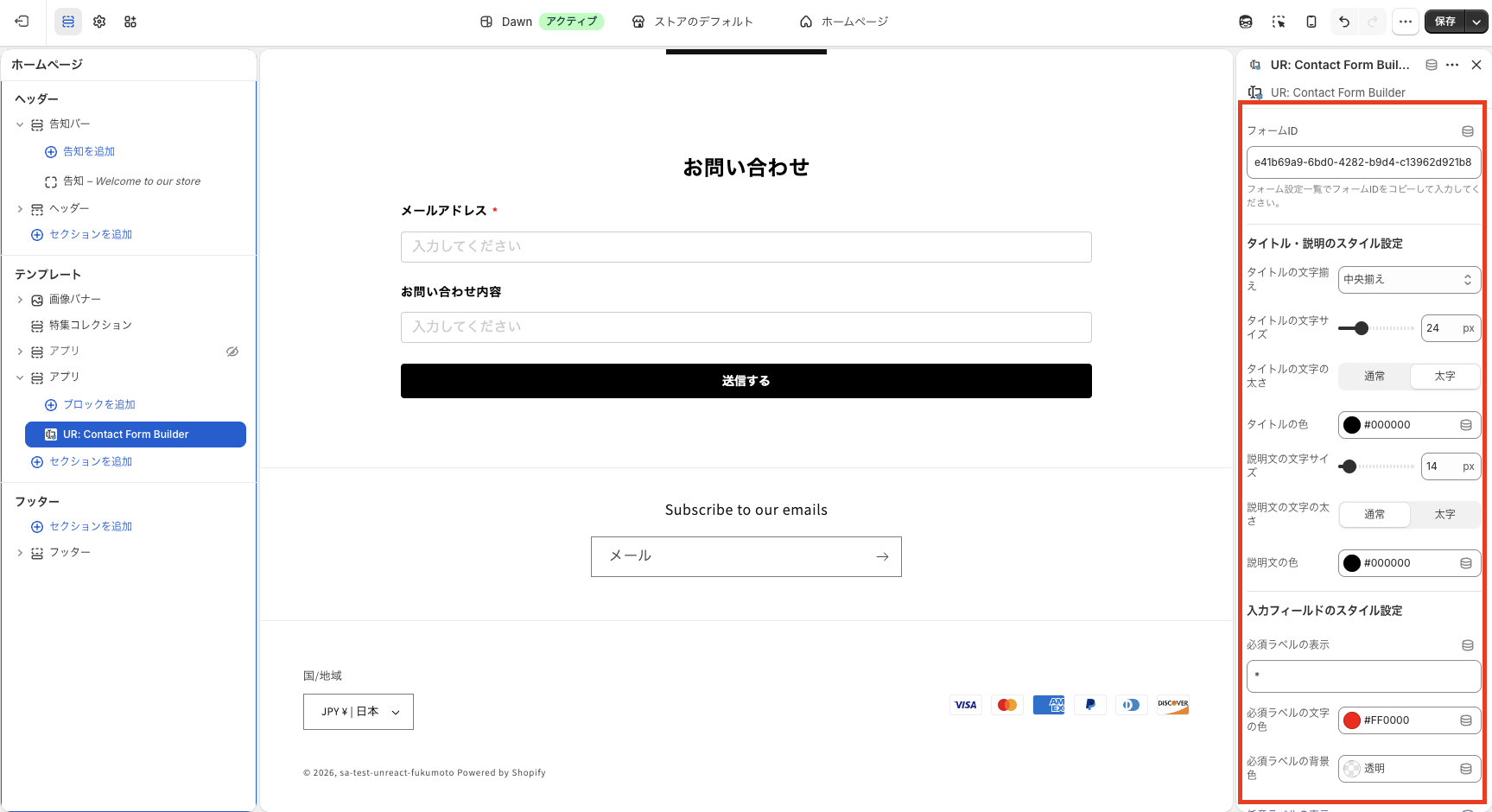The height and width of the screenshot is (812, 1492).
Task: Toggle visibility of hidden アプリ section
Action: click(232, 352)
